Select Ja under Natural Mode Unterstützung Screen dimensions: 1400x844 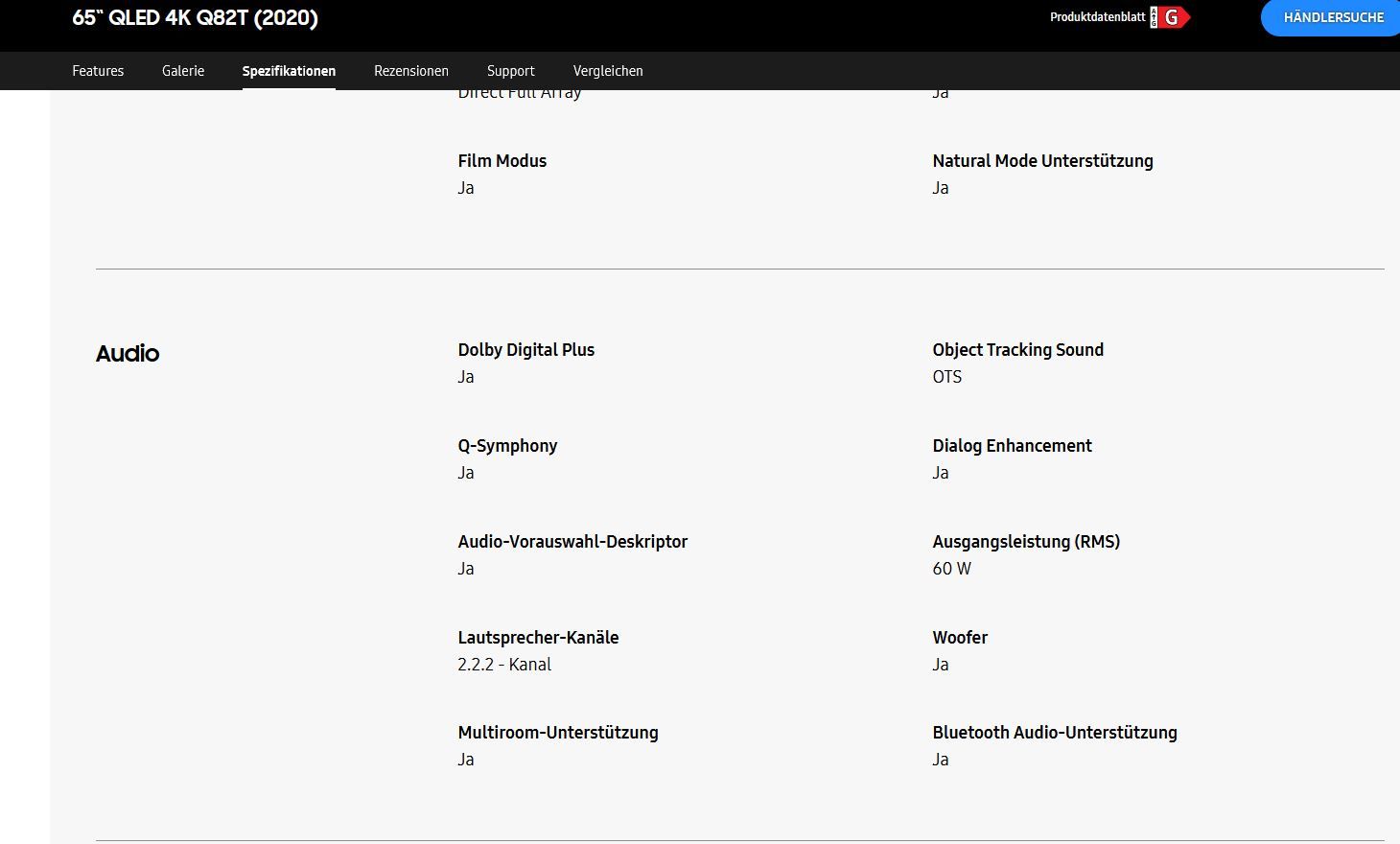tap(941, 188)
